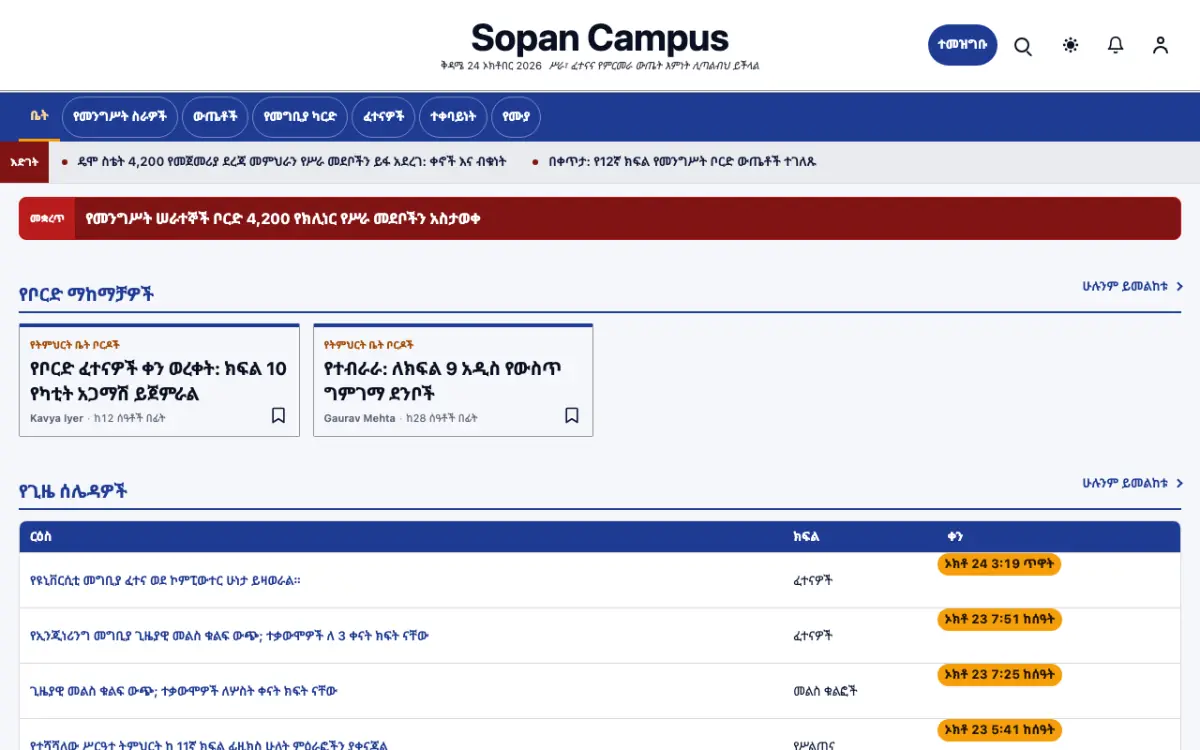The image size is (1200, 750).
Task: Click the dark red እድገት ticker label
Action: [x=24, y=162]
